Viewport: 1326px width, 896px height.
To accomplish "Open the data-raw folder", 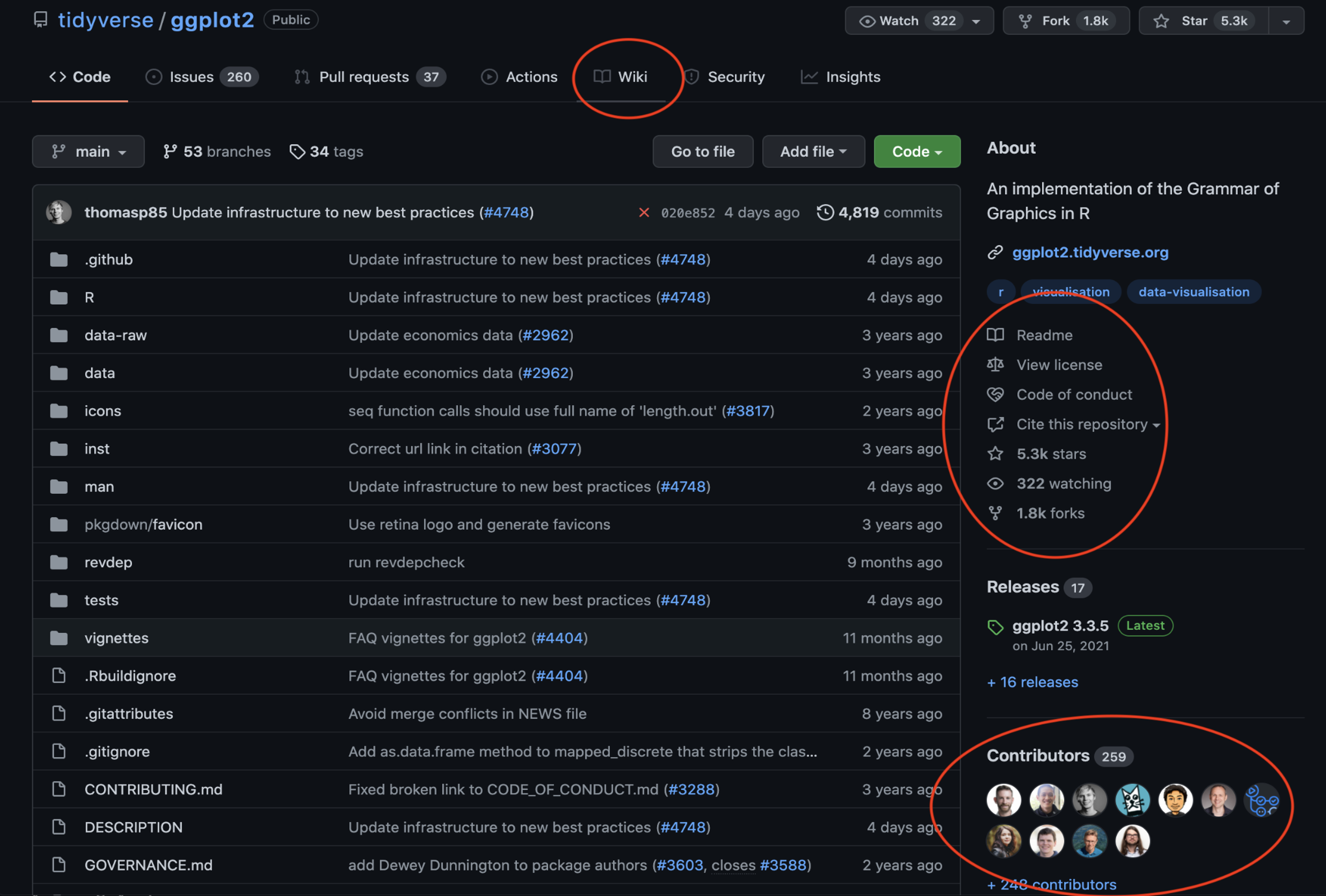I will [116, 335].
